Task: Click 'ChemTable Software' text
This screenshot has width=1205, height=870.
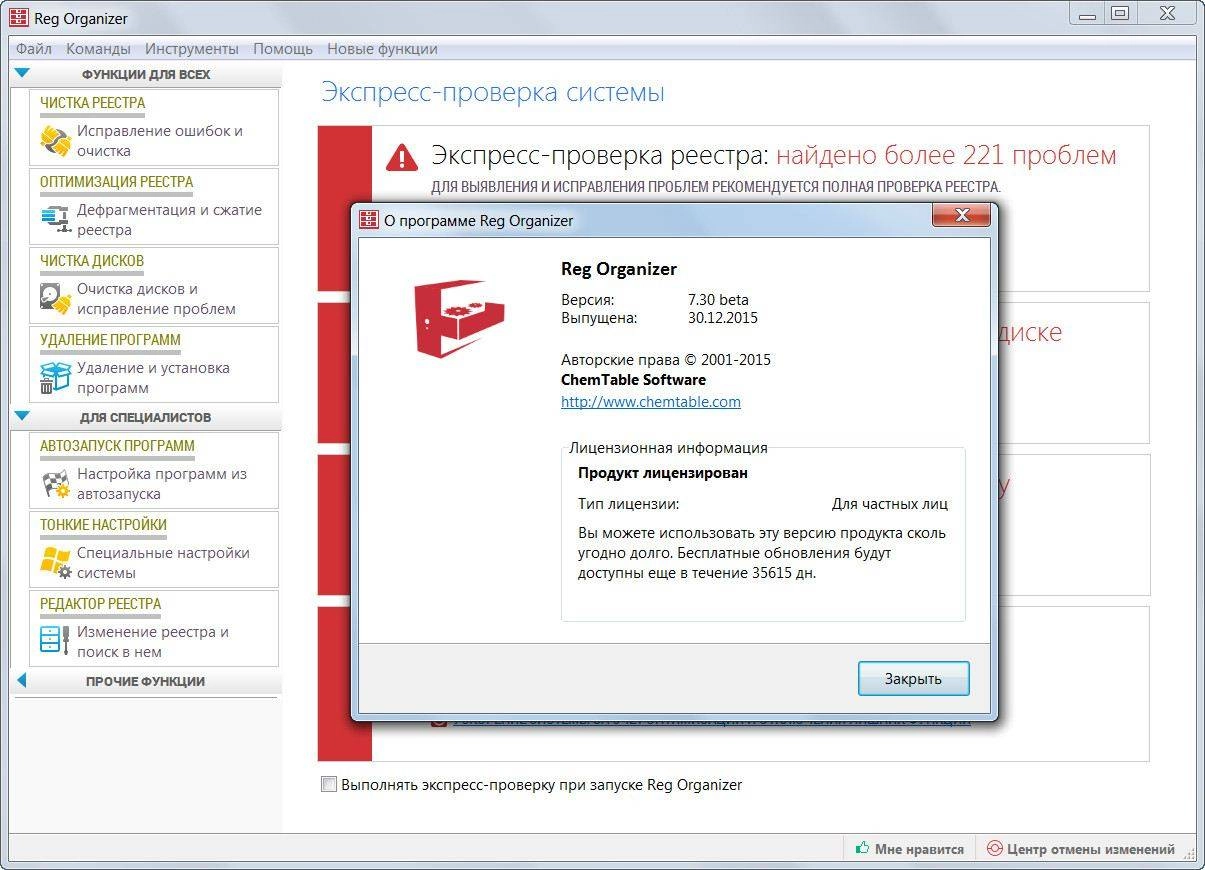Action: click(x=634, y=380)
